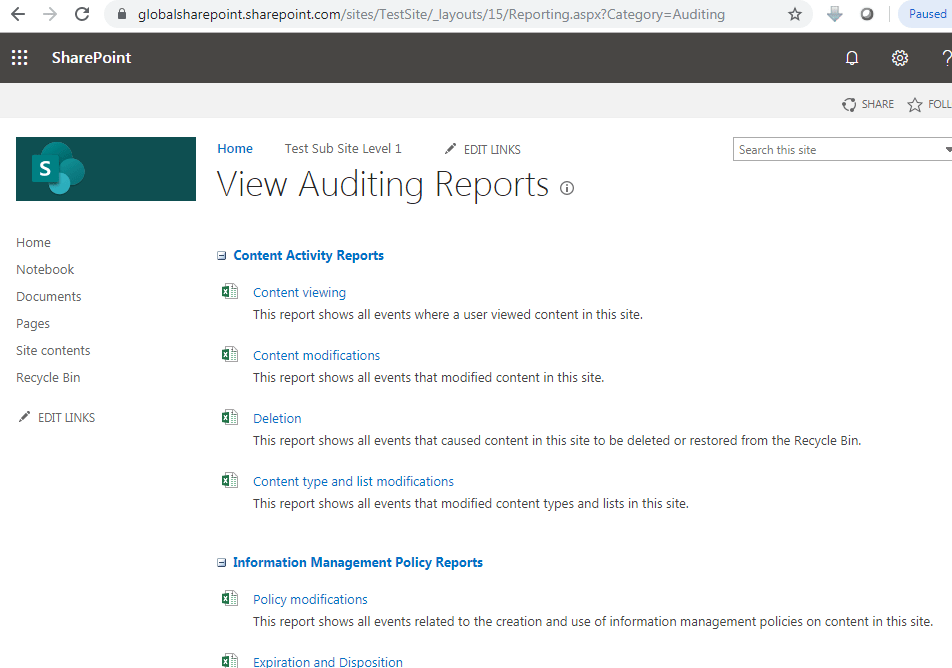
Task: Open the Expiration and Disposition report
Action: [328, 661]
